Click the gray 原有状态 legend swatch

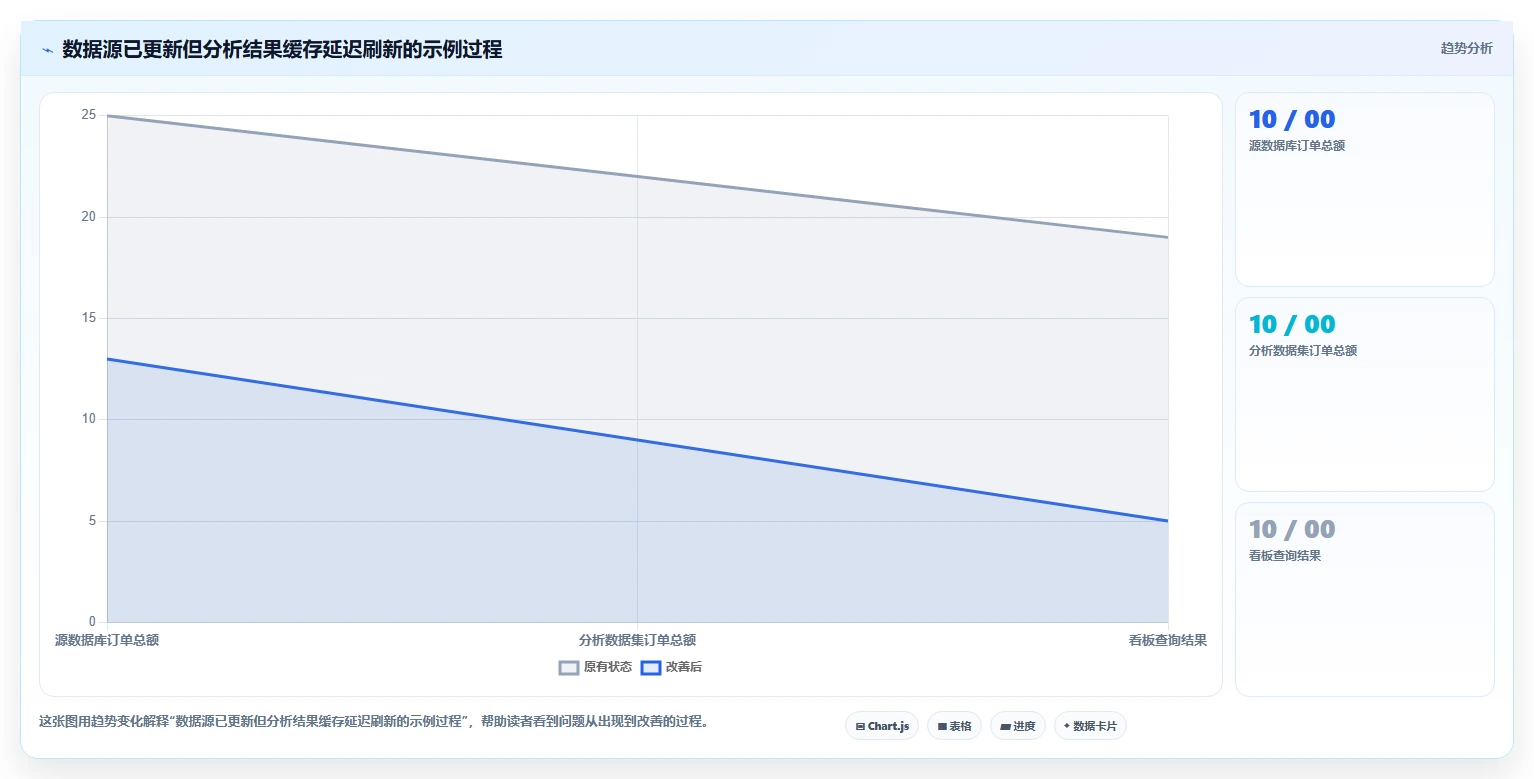[569, 667]
